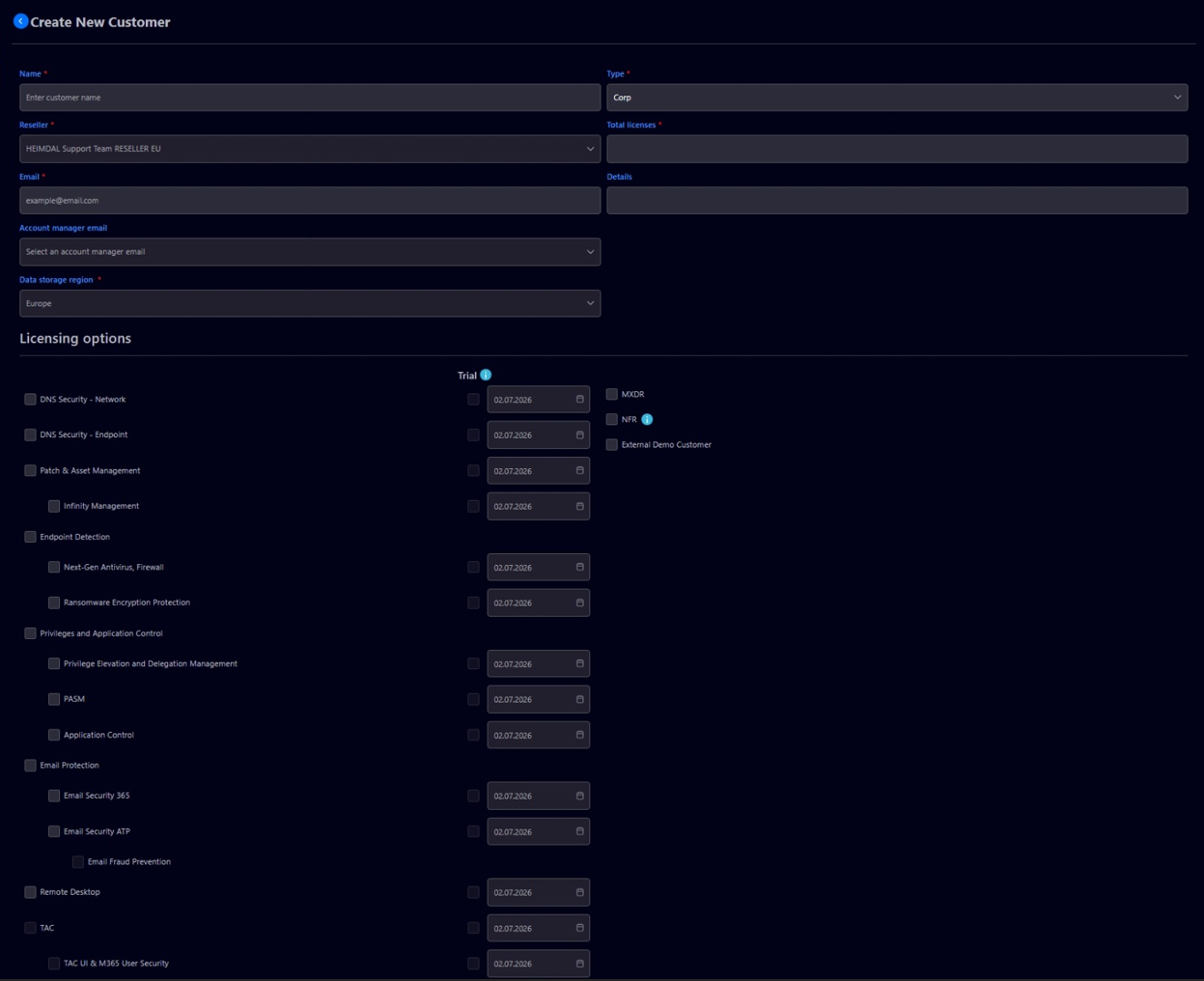Select Email Security 365 checkbox
Screen dimensions: 1204x981
54,796
